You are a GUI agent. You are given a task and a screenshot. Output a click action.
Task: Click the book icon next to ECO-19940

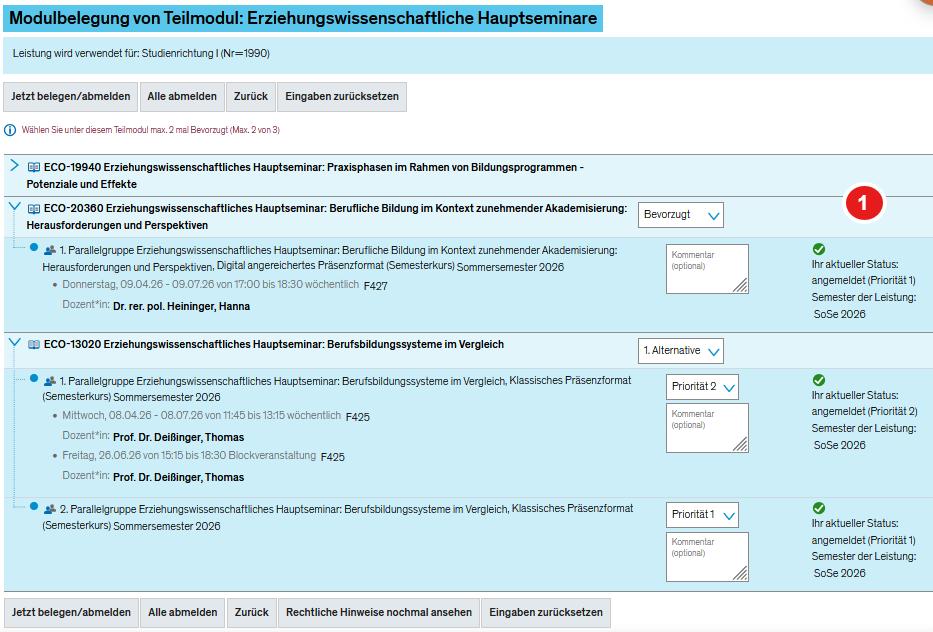34,167
